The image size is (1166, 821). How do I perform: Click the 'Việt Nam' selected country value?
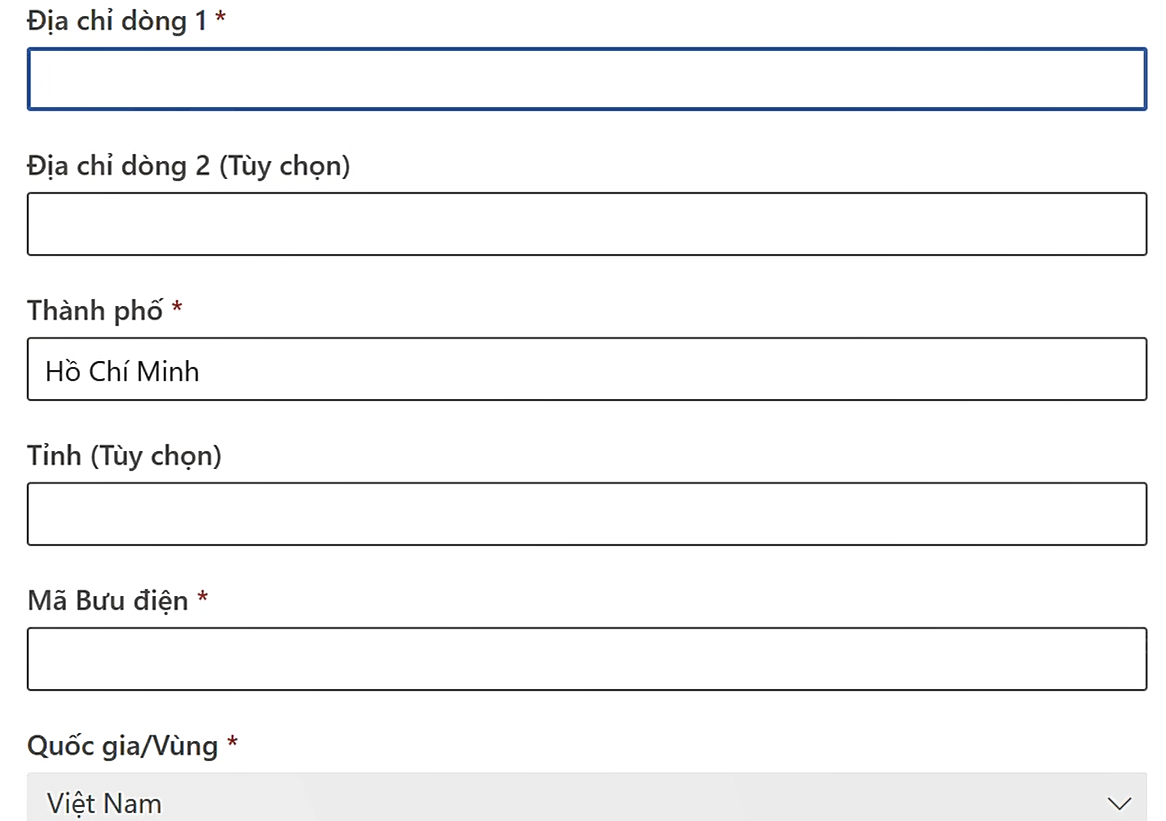(x=104, y=803)
